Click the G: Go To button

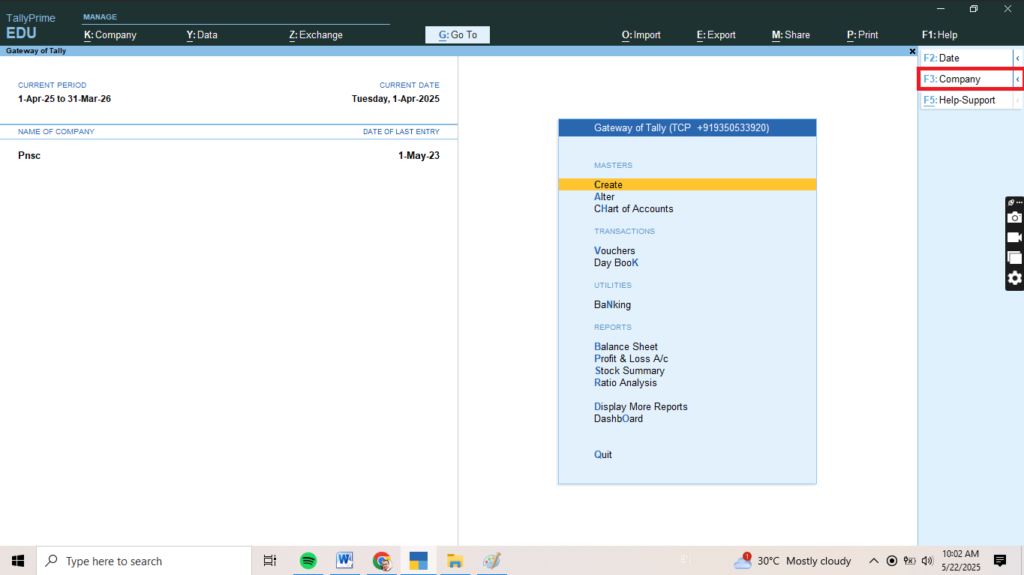tap(457, 35)
